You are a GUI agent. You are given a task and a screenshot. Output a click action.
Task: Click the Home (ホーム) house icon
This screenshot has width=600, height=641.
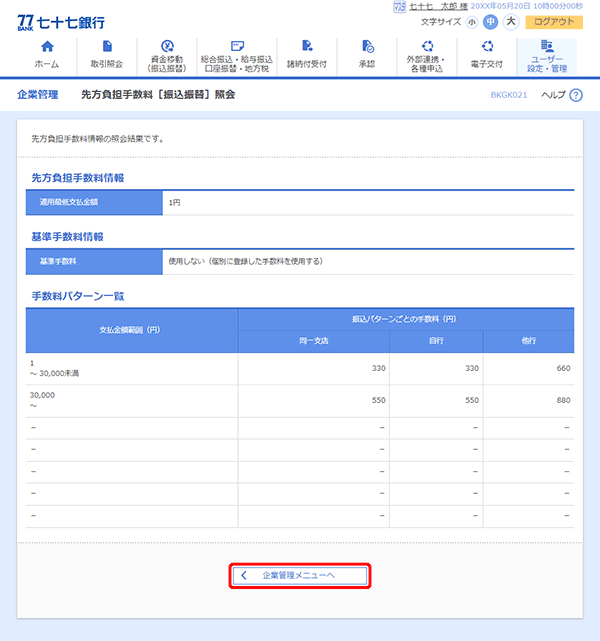click(x=47, y=46)
